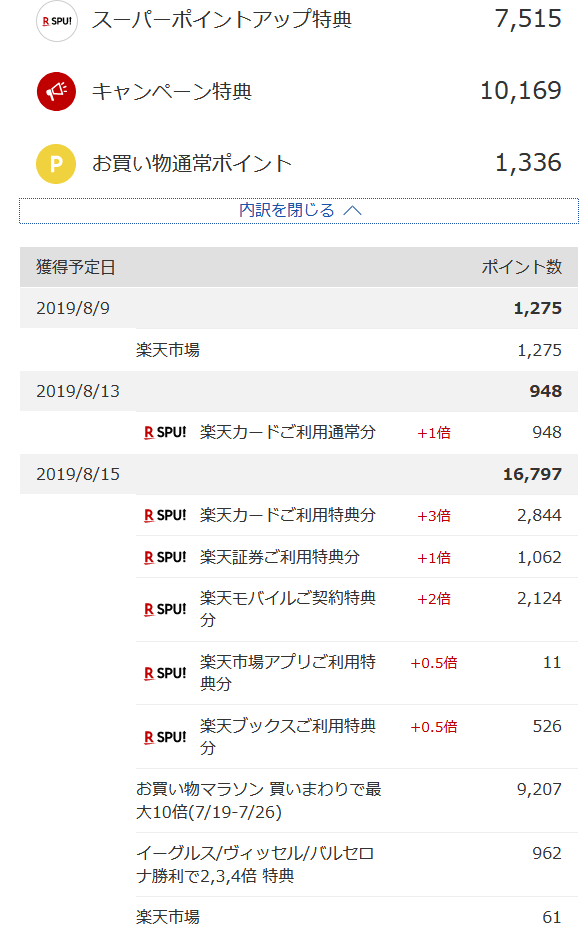
Task: Click the SPU badge next to 楽天市場アプリご利用特典分
Action: point(165,673)
